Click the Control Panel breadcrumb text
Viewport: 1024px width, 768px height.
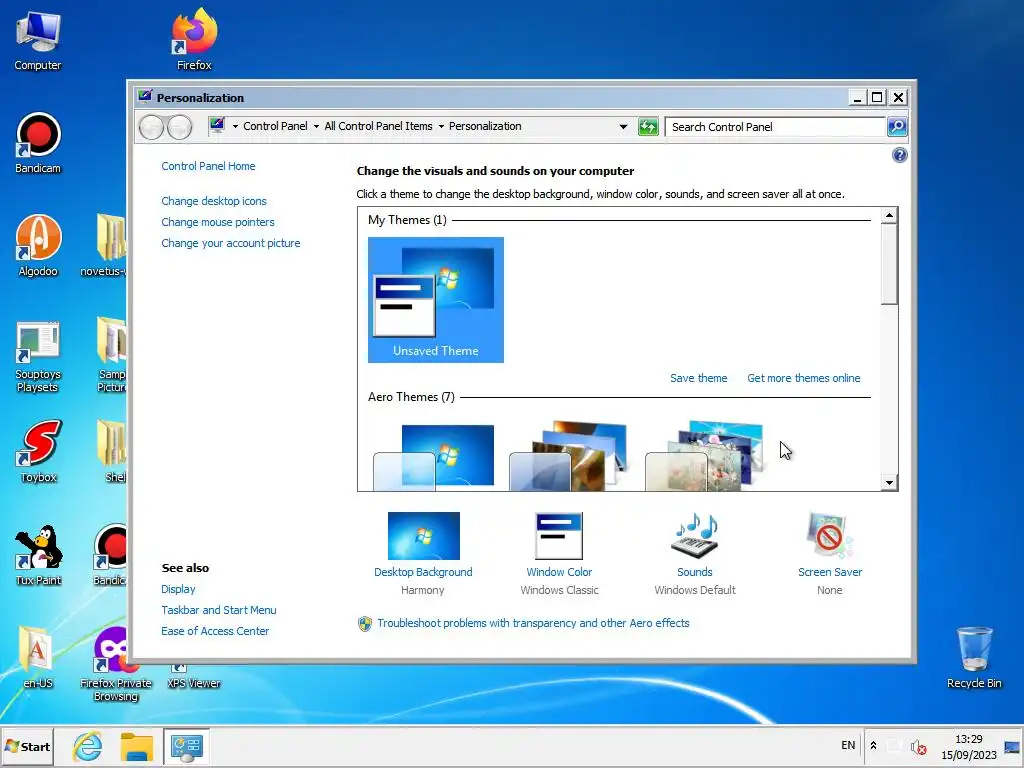click(x=275, y=126)
